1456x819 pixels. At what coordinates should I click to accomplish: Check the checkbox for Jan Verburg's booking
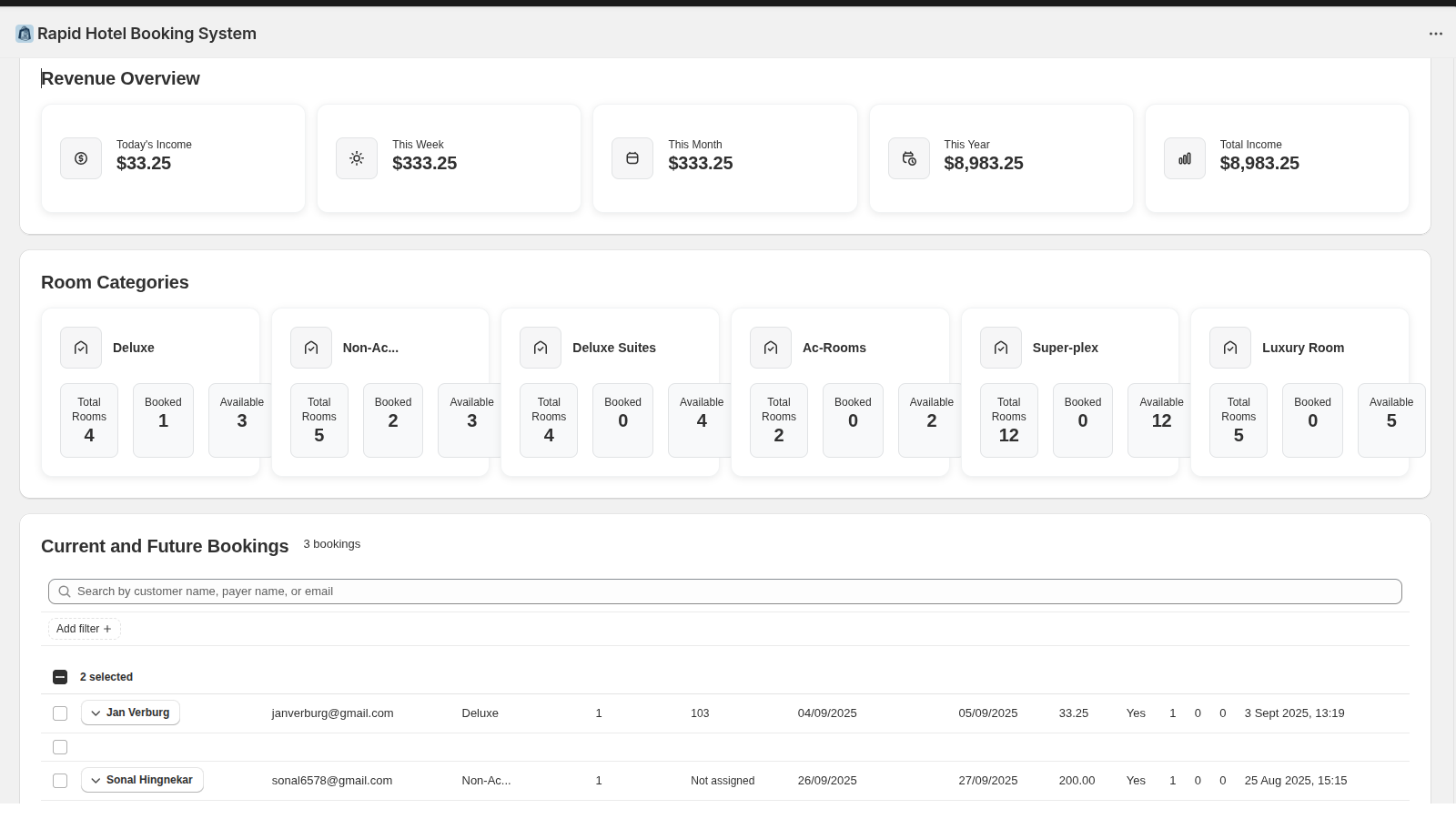click(x=60, y=713)
